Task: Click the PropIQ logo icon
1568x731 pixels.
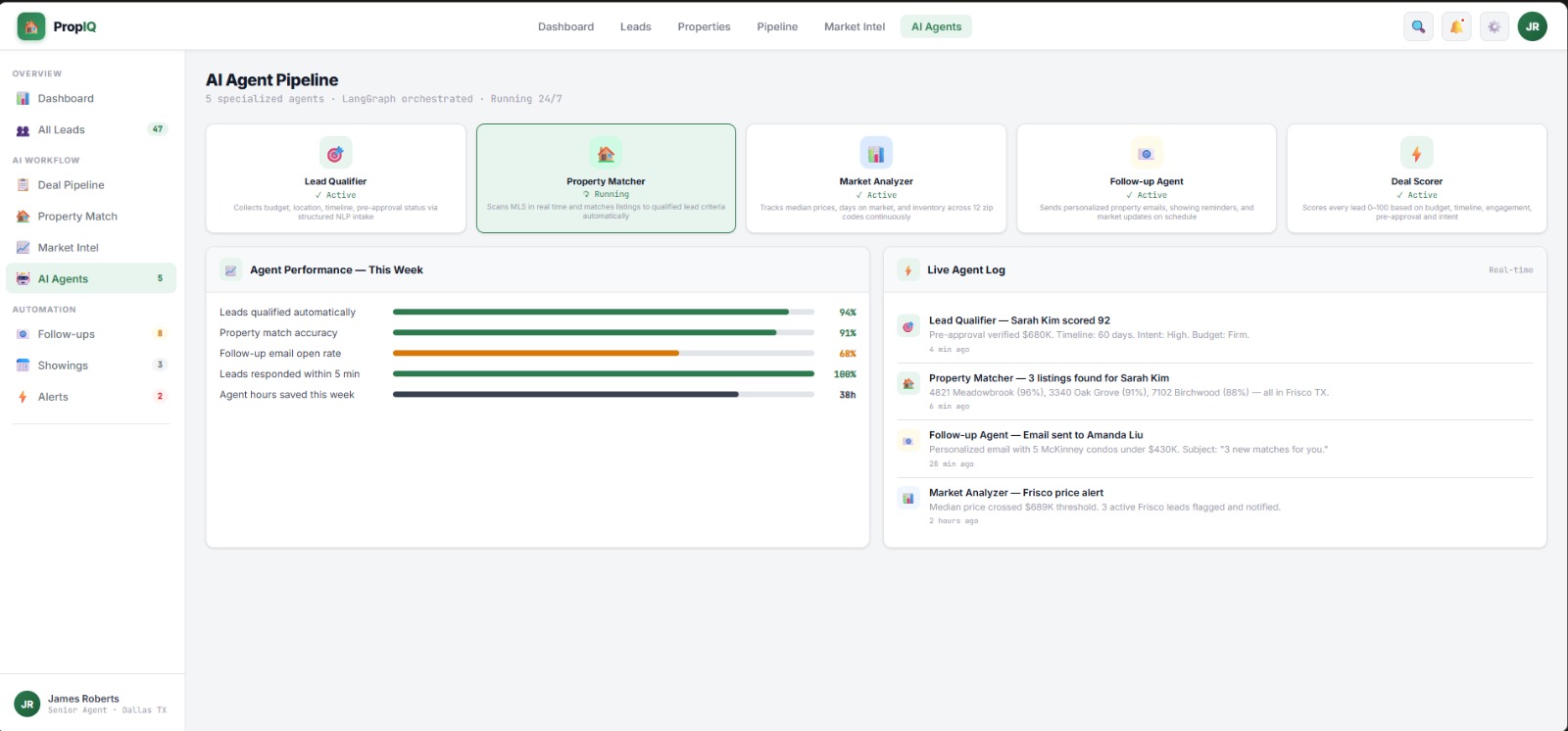Action: (x=31, y=26)
